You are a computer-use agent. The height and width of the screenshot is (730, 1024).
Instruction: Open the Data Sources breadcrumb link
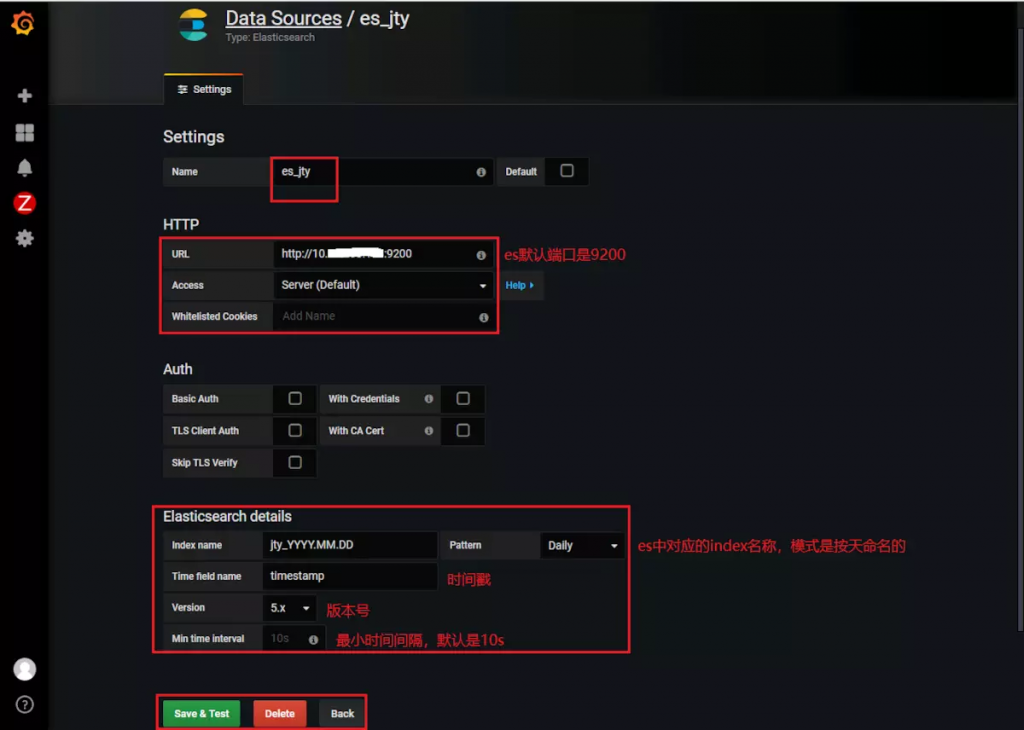[x=283, y=18]
